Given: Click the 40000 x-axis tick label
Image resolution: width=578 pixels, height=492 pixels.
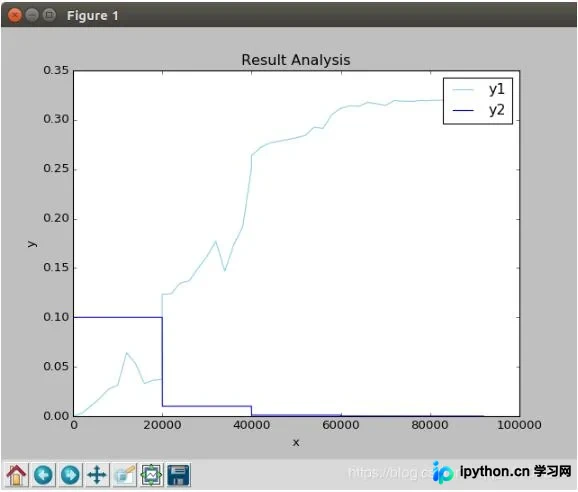Looking at the screenshot, I should click(251, 425).
